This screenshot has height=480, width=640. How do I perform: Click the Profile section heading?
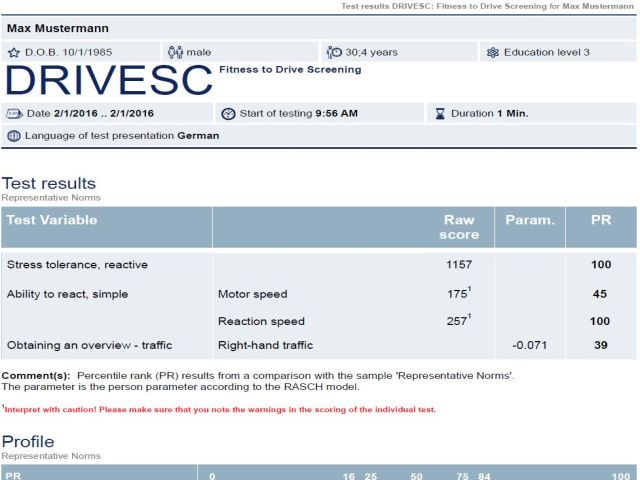coord(28,442)
